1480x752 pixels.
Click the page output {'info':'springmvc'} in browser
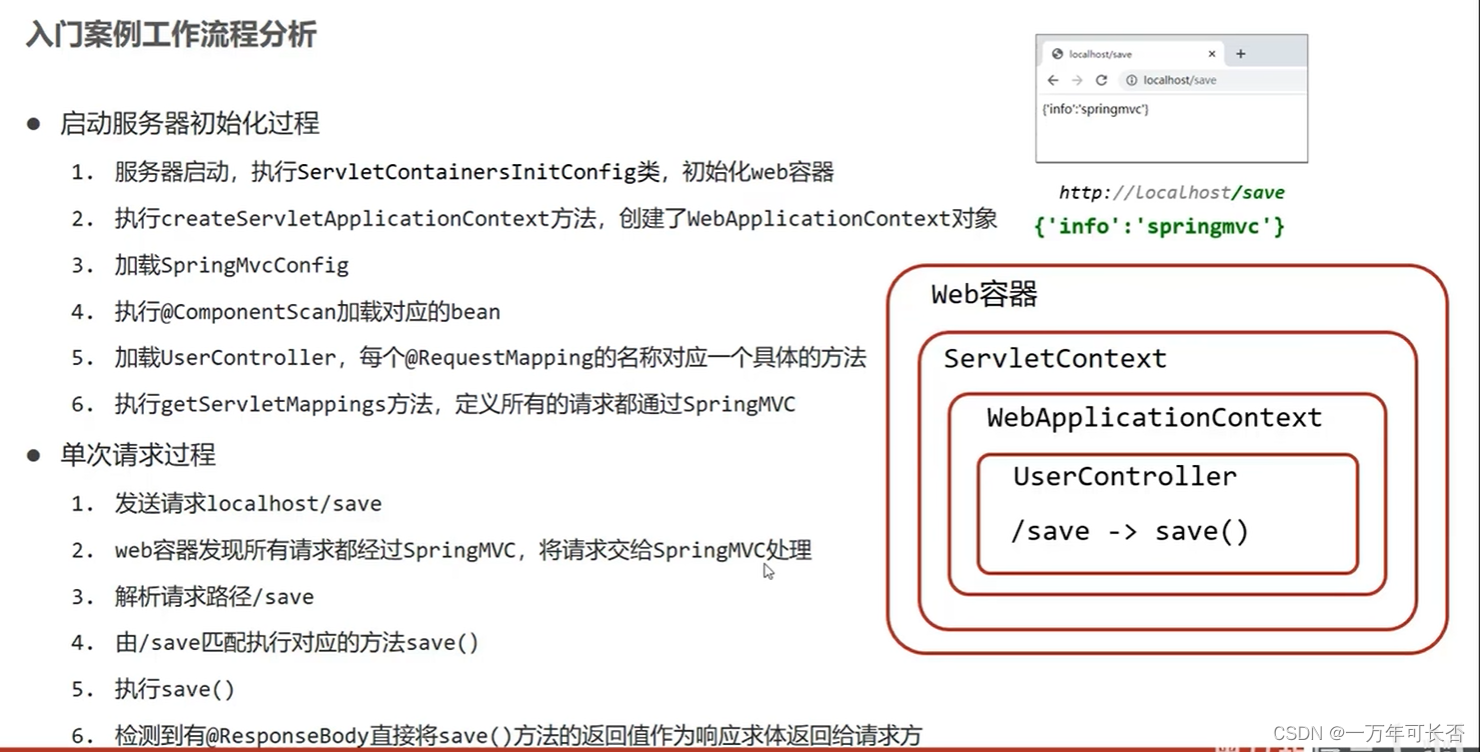(x=1095, y=109)
